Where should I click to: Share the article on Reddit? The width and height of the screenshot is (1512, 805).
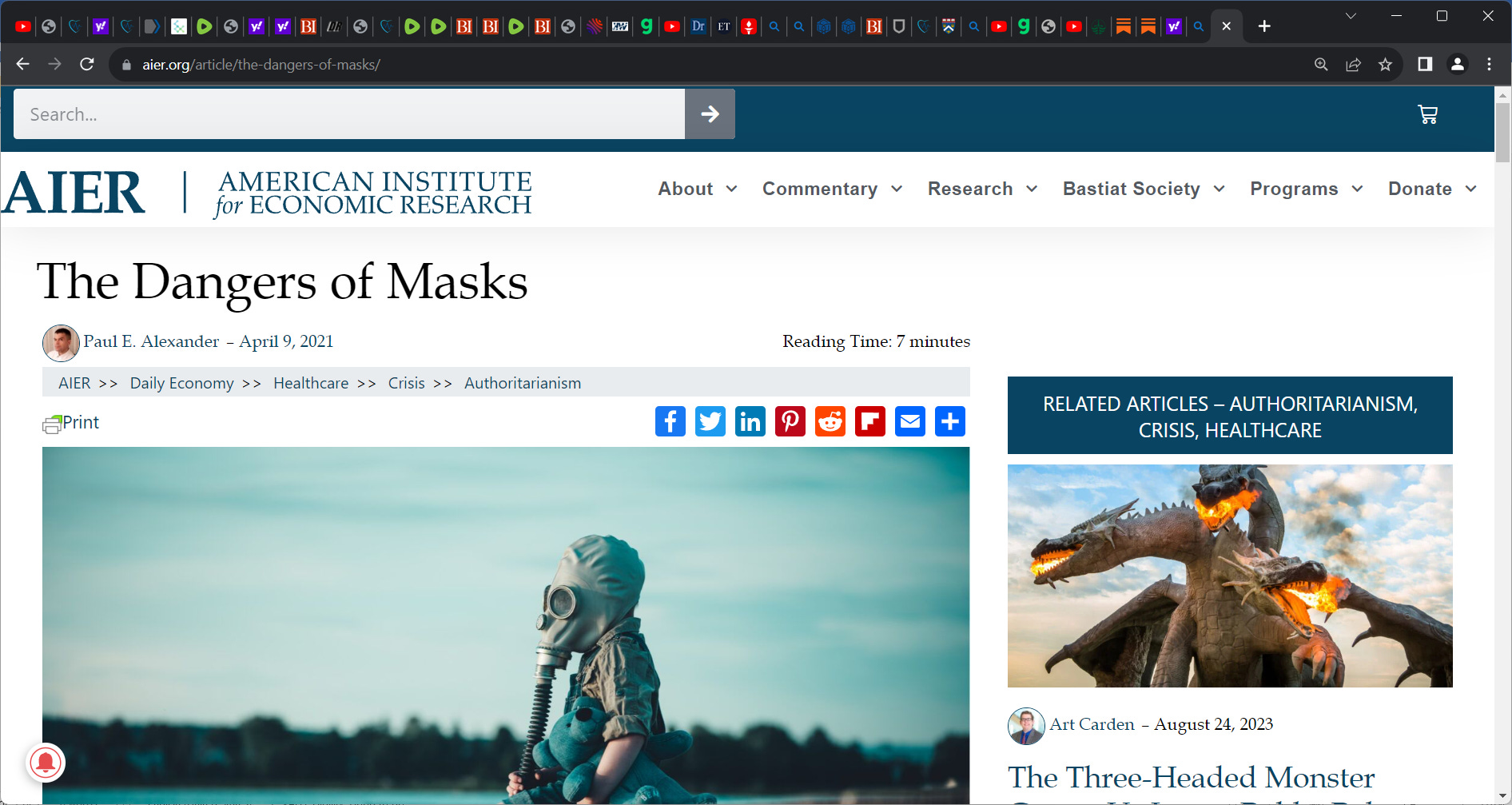coord(830,421)
